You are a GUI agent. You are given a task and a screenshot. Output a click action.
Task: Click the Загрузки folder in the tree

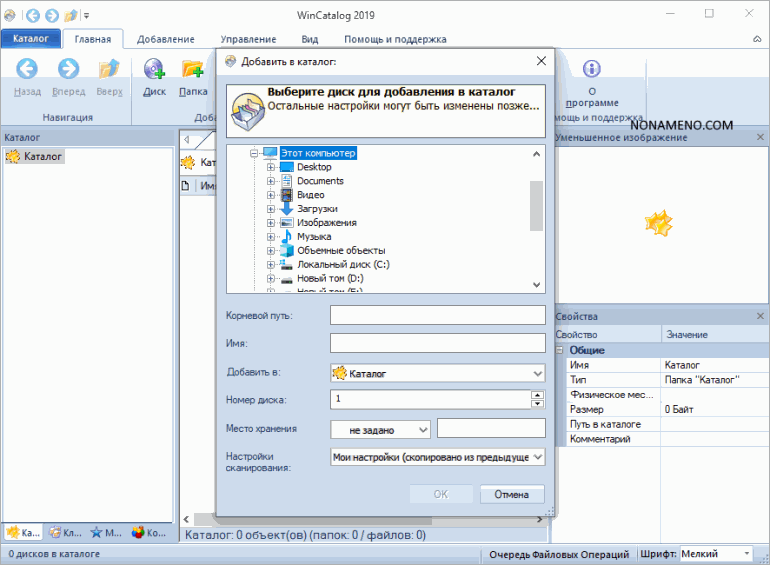[x=316, y=209]
